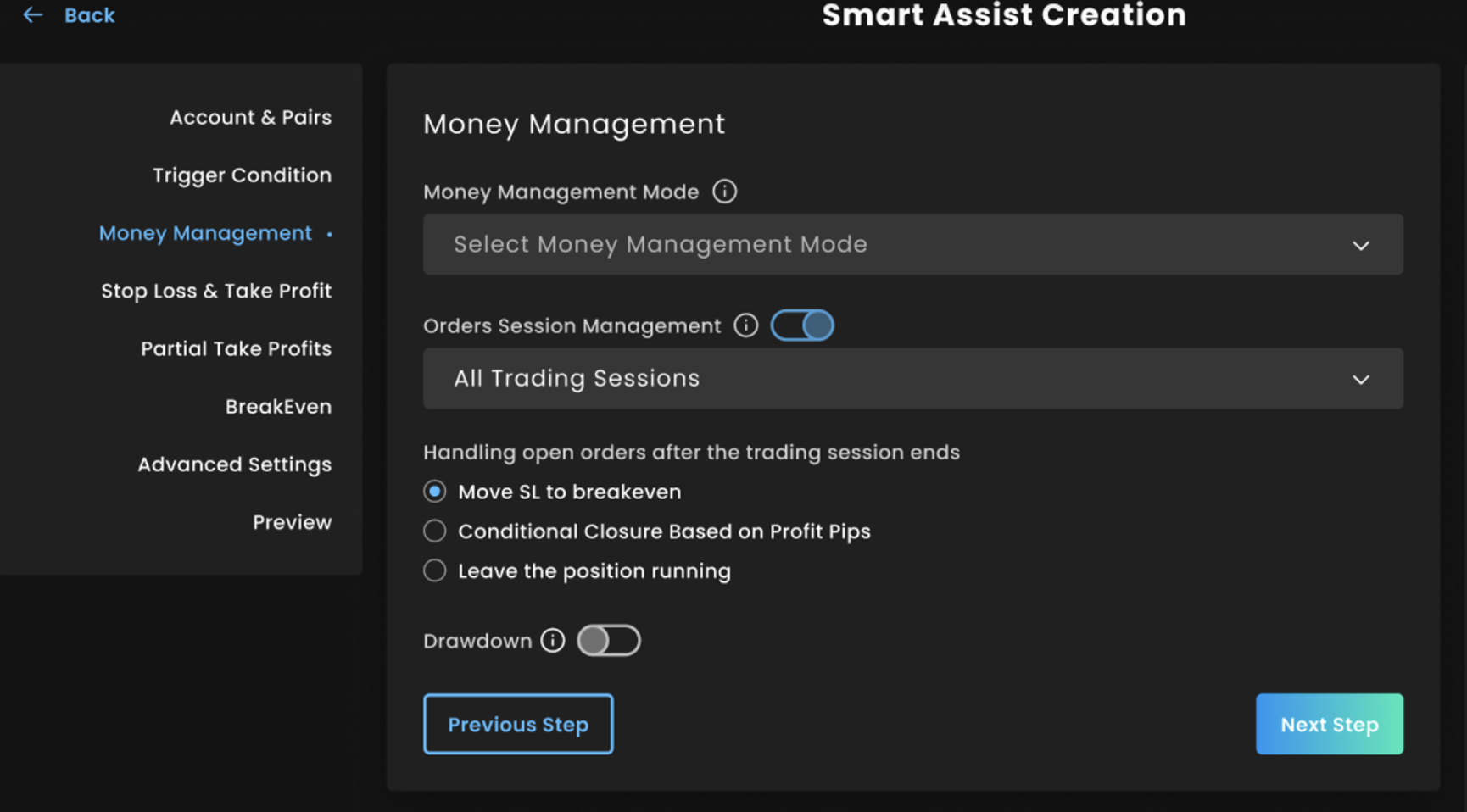Select Move SL to breakeven option
This screenshot has height=812, width=1467.
(435, 492)
